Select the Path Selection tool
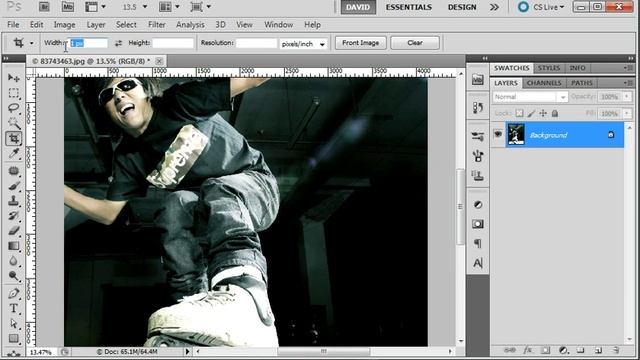640x360 pixels. coord(13,323)
